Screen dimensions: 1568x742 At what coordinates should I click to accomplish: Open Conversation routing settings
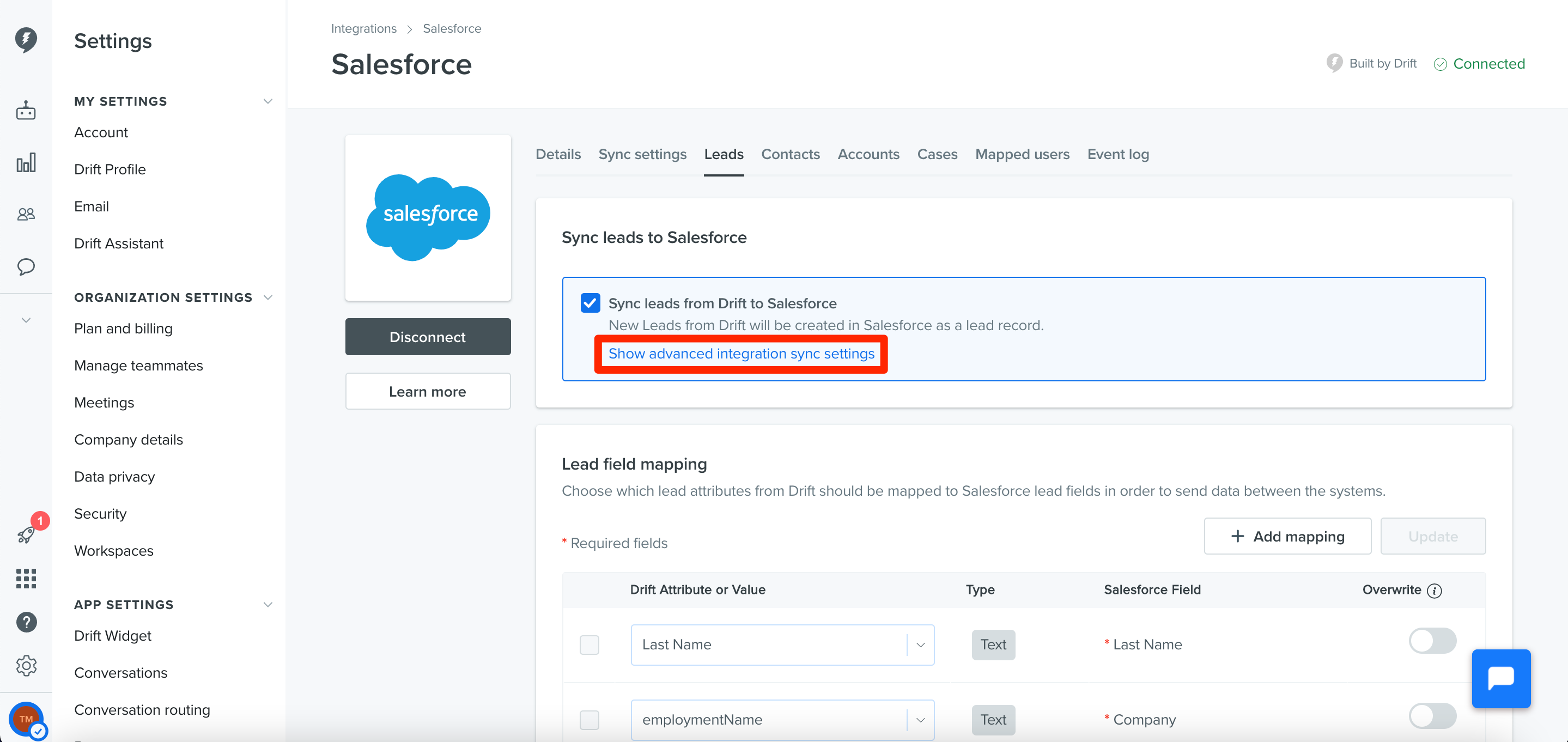(x=142, y=710)
